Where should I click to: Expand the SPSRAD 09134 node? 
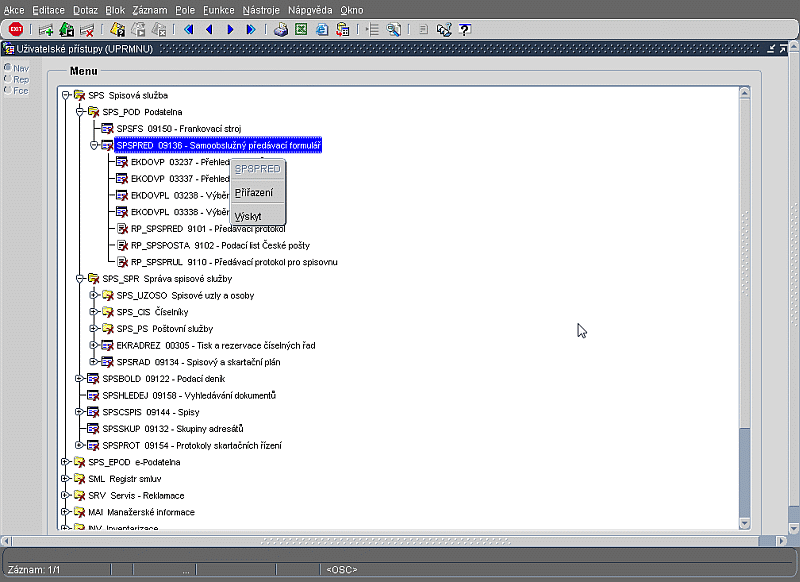coord(94,362)
